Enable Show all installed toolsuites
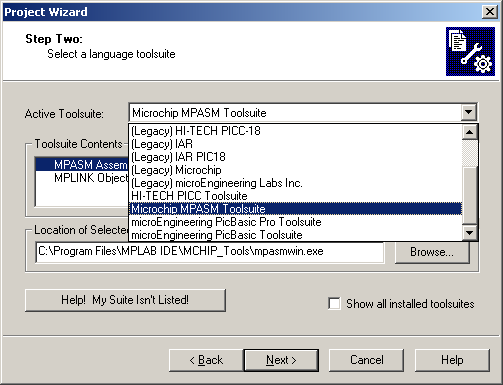This screenshot has width=503, height=385. tap(334, 303)
